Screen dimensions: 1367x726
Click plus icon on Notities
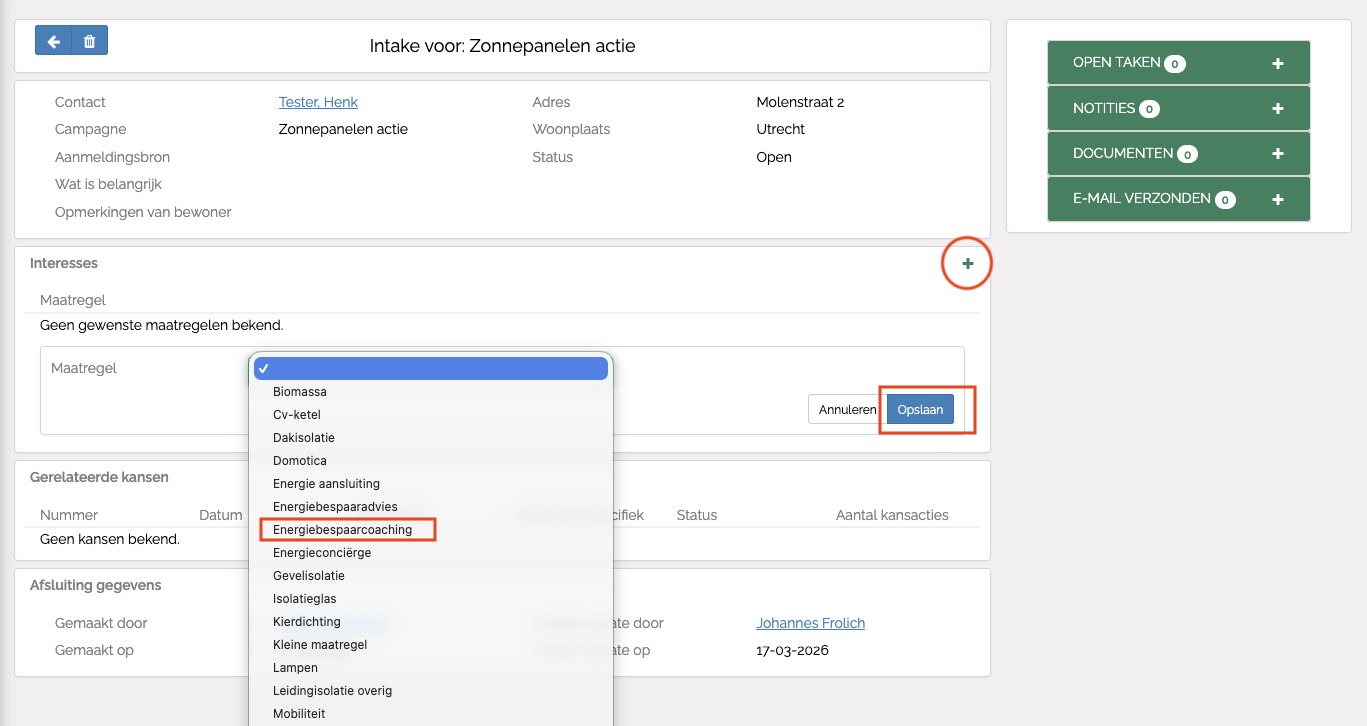coord(1277,108)
